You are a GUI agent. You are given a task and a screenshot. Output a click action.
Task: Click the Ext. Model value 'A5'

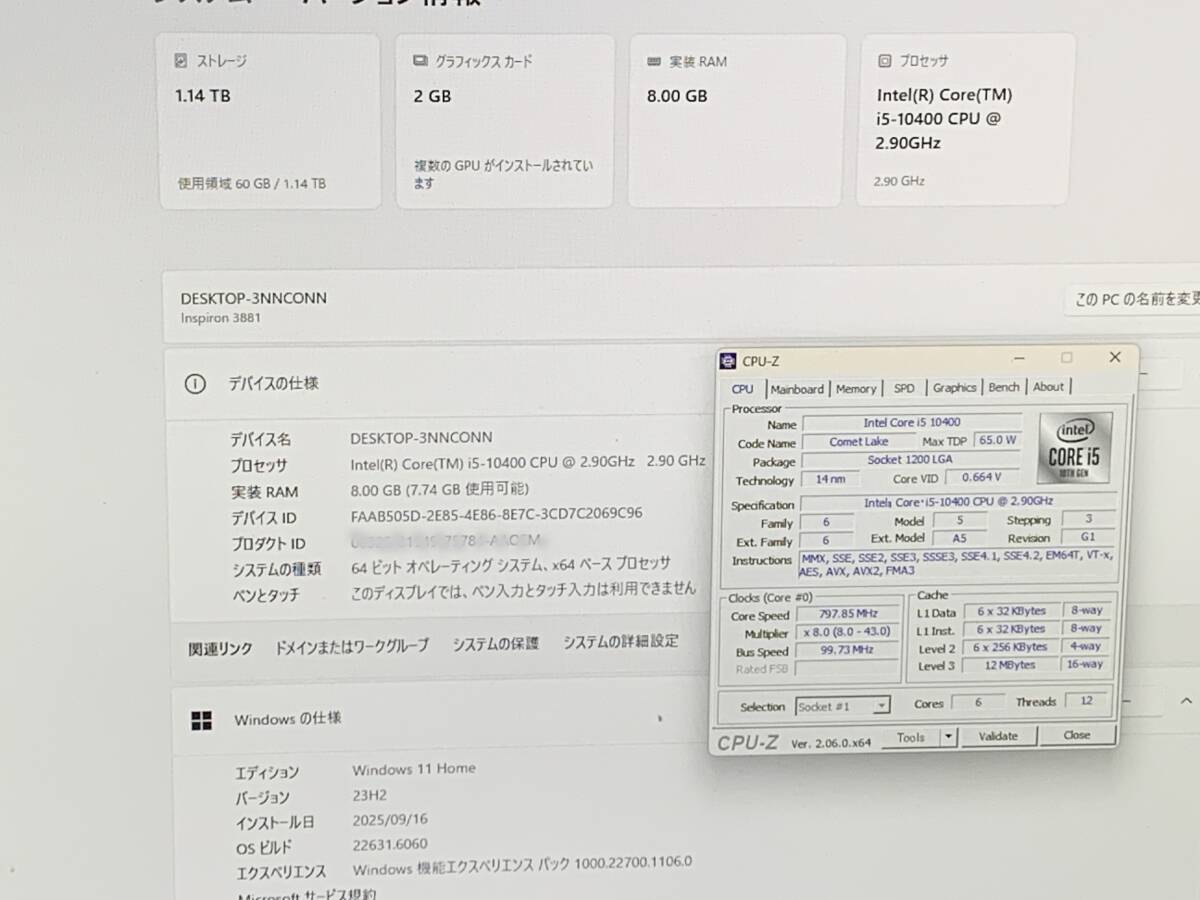(x=960, y=538)
